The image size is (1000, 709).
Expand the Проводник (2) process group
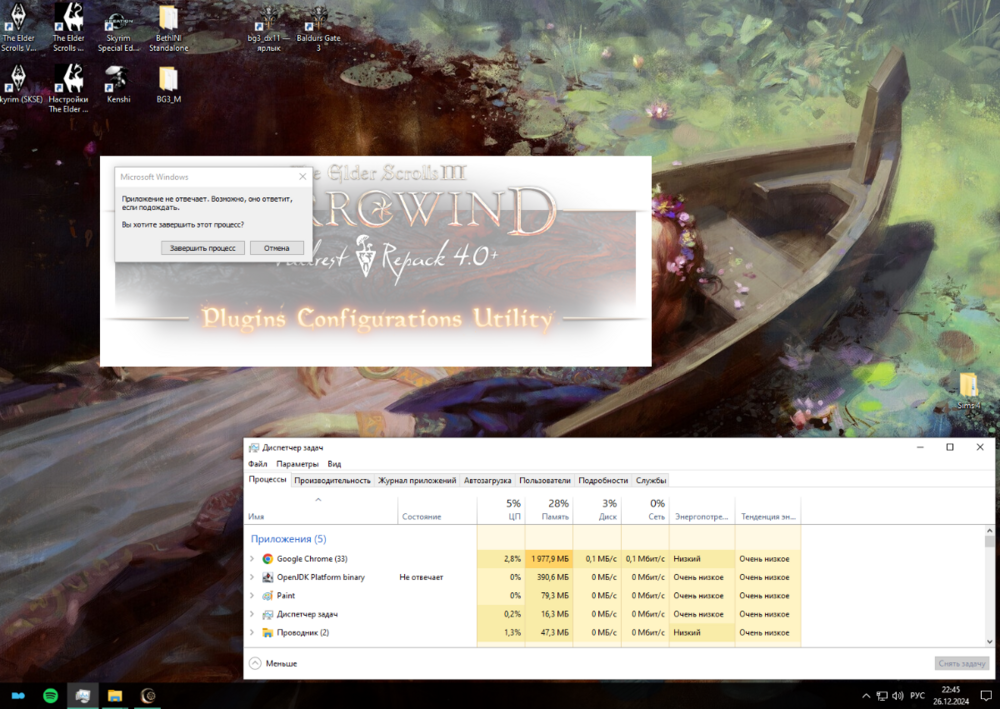252,633
